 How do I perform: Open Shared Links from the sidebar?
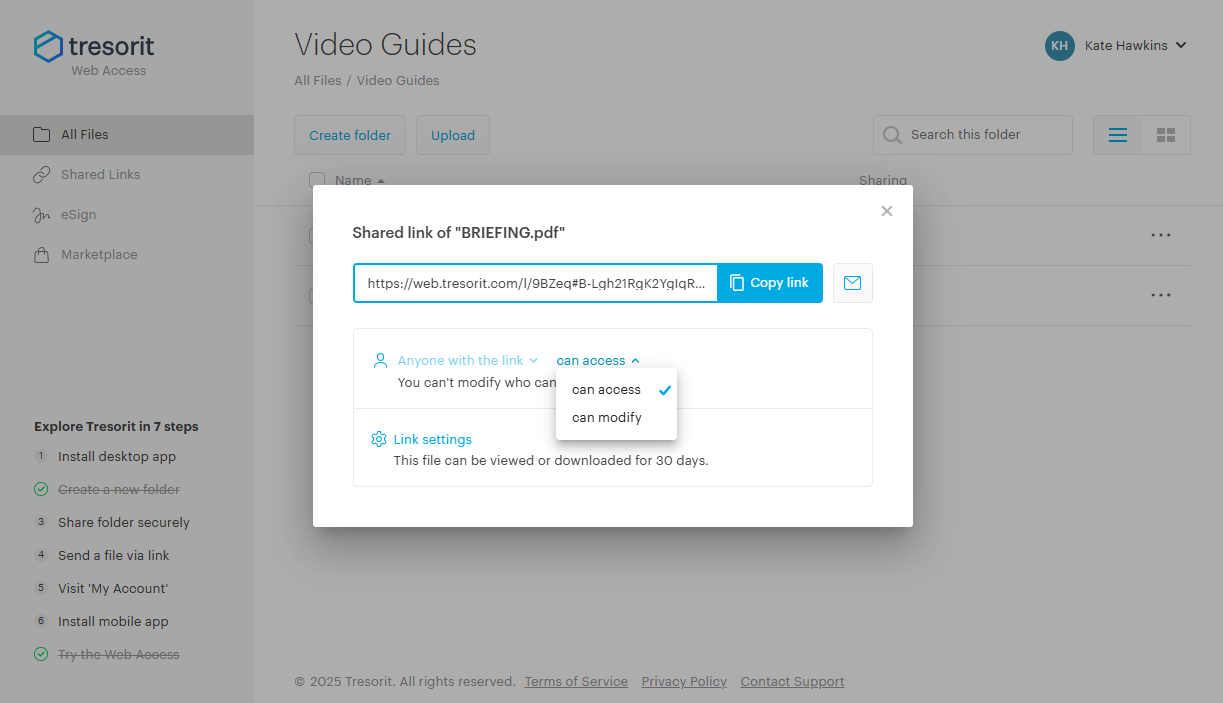coord(98,174)
